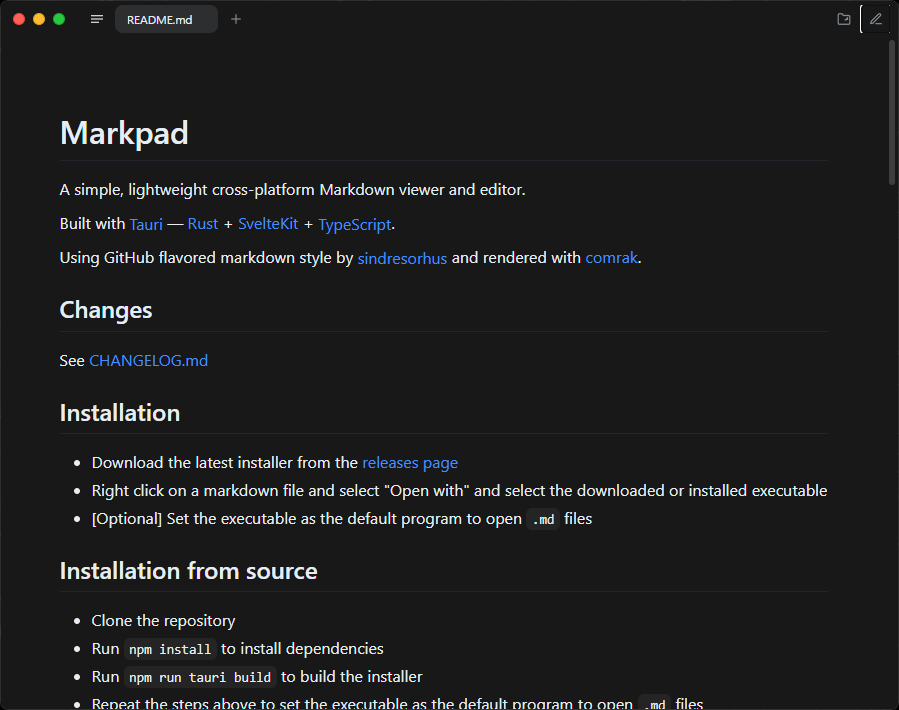Open the table of contents menu icon
This screenshot has height=710, width=899.
click(97, 19)
